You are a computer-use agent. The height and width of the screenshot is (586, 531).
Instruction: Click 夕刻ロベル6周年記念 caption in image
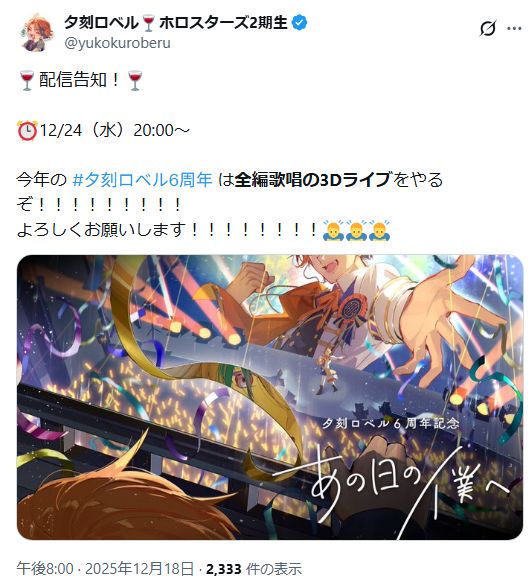pyautogui.click(x=391, y=423)
